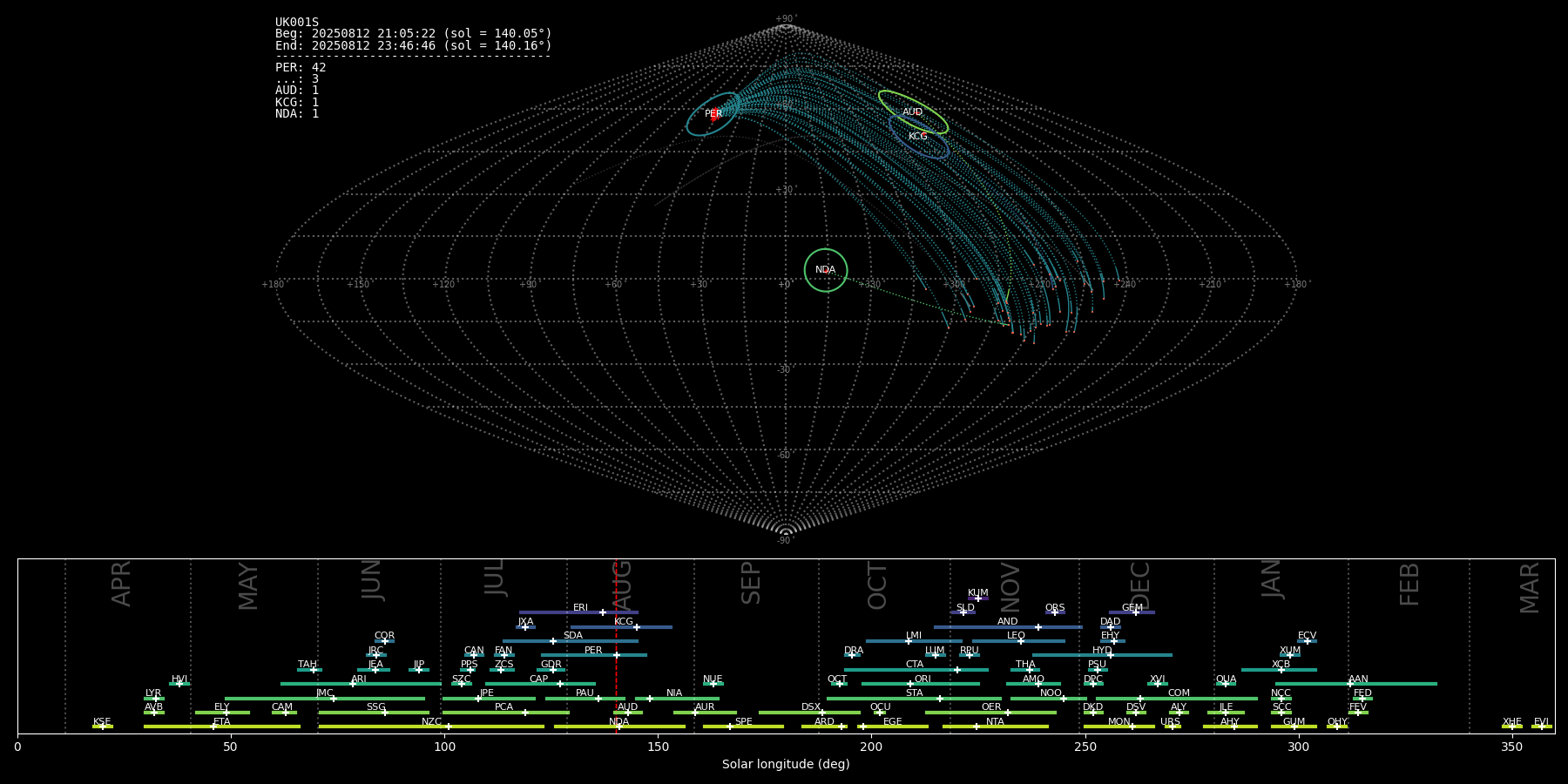Viewport: 1568px width, 784px height.
Task: Click the AUG month label
Action: (622, 586)
